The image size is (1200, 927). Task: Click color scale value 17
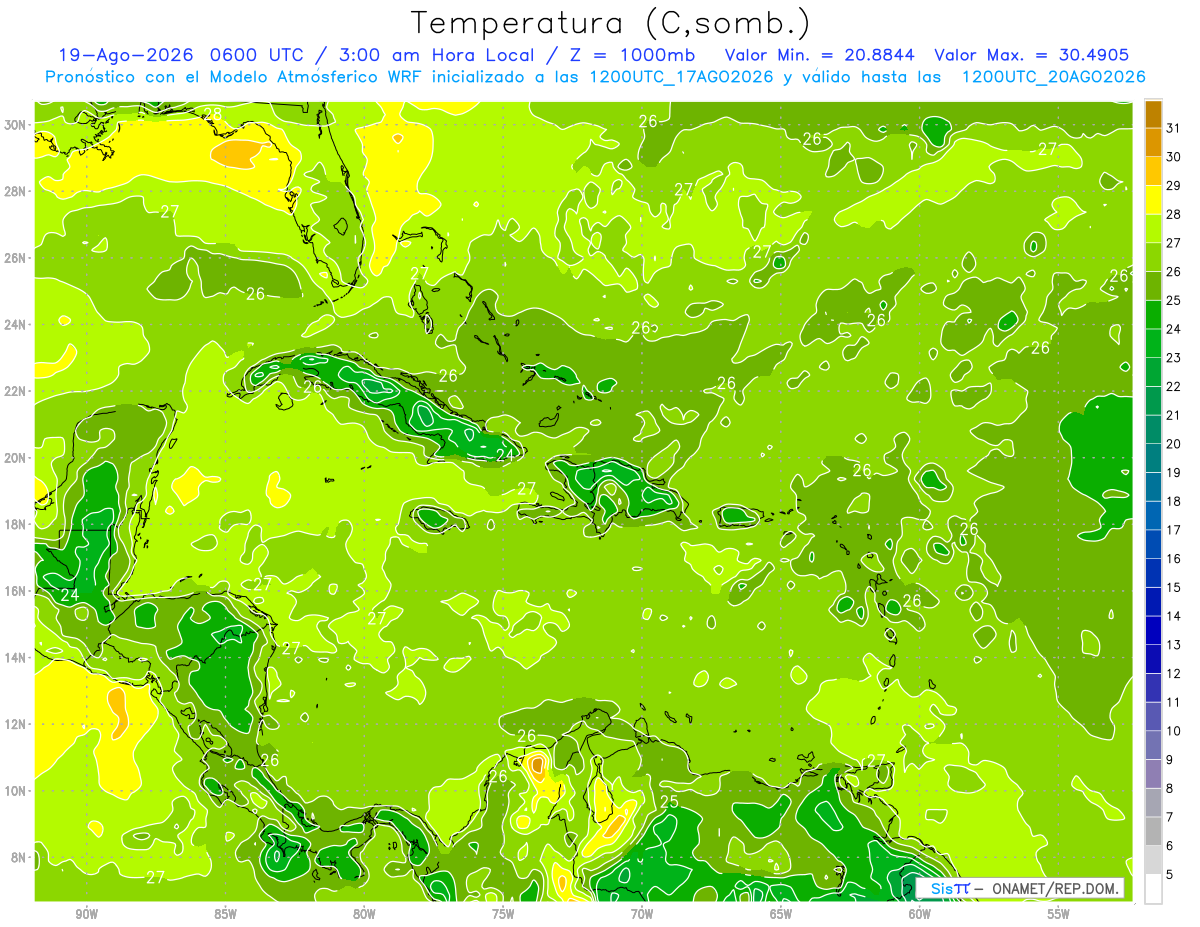[x=1174, y=529]
